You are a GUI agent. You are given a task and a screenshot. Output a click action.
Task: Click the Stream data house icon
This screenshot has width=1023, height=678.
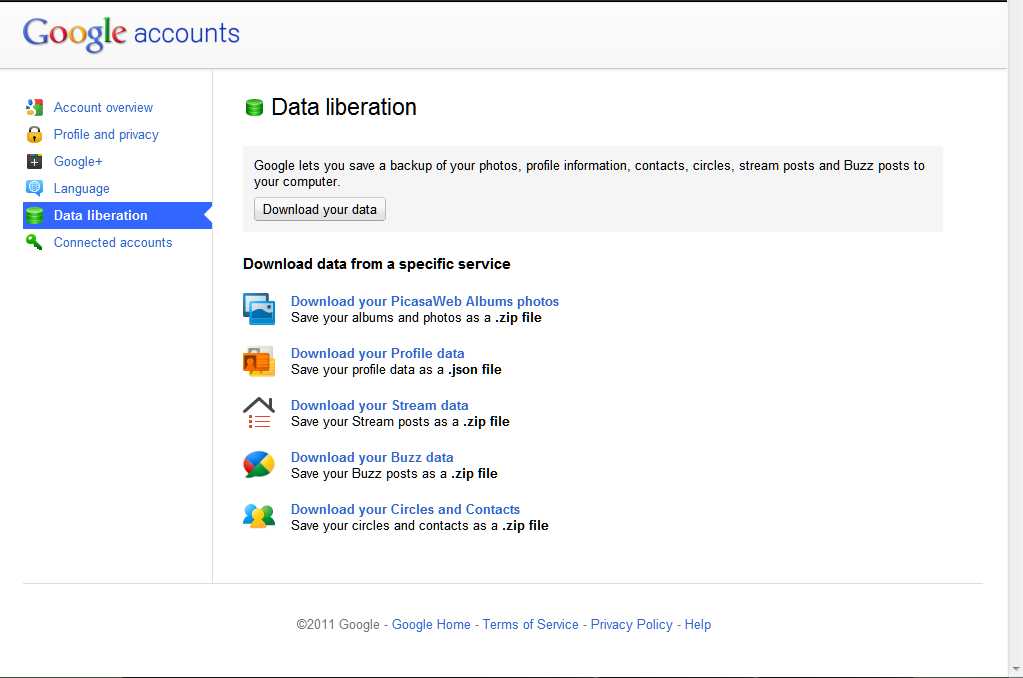pos(259,413)
